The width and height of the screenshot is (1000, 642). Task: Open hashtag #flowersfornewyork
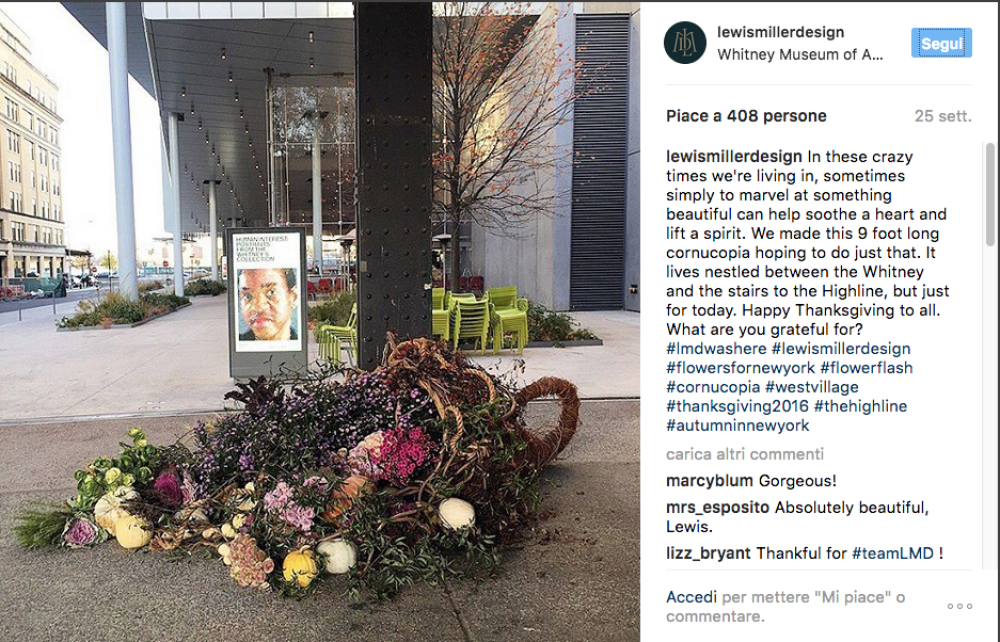pos(740,368)
